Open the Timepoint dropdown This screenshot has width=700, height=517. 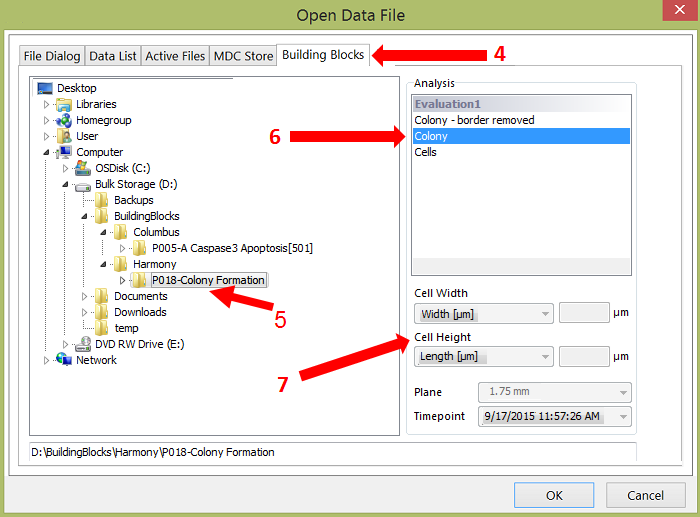(x=555, y=416)
